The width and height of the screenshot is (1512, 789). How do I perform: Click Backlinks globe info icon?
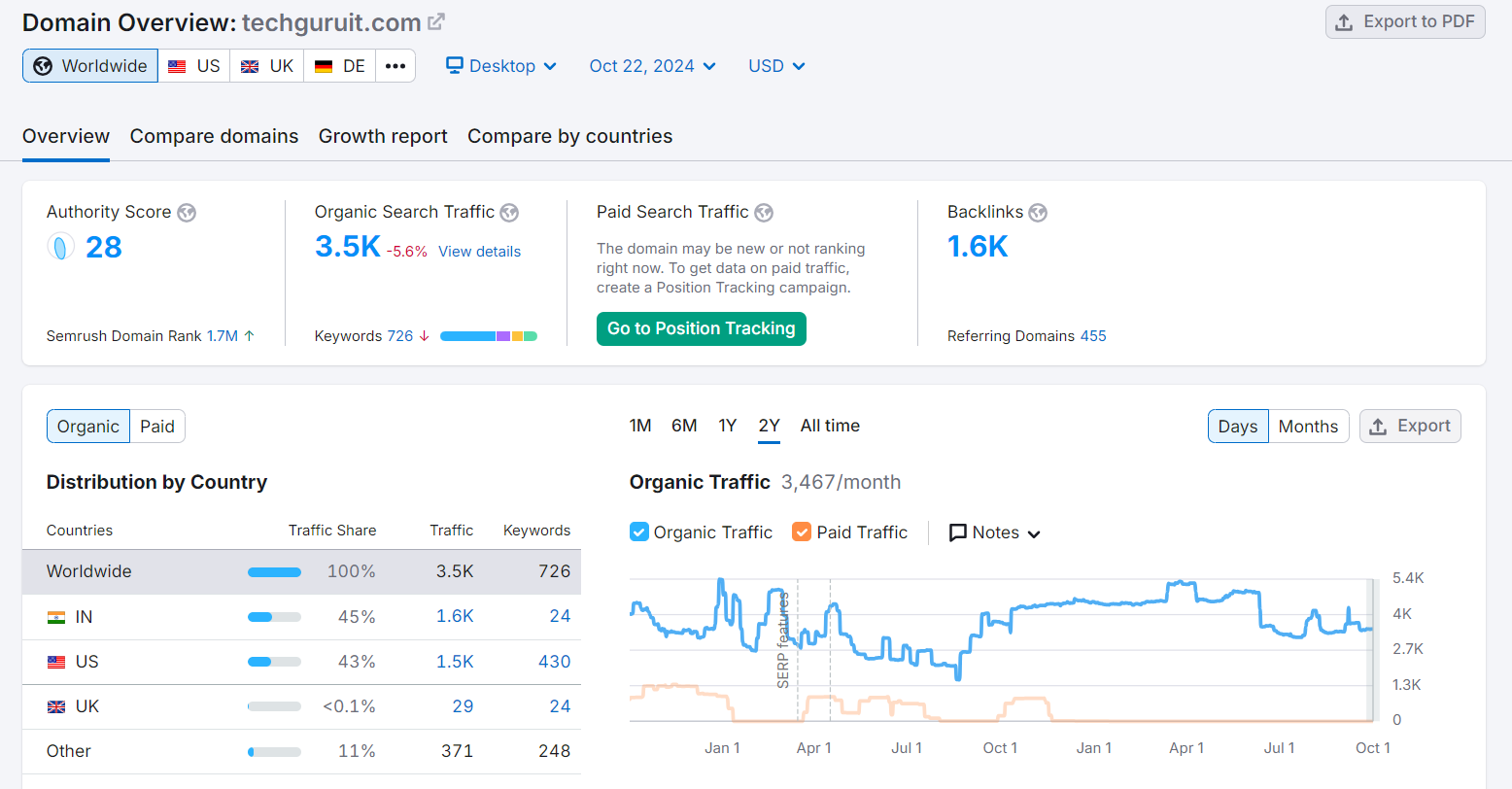[1038, 213]
